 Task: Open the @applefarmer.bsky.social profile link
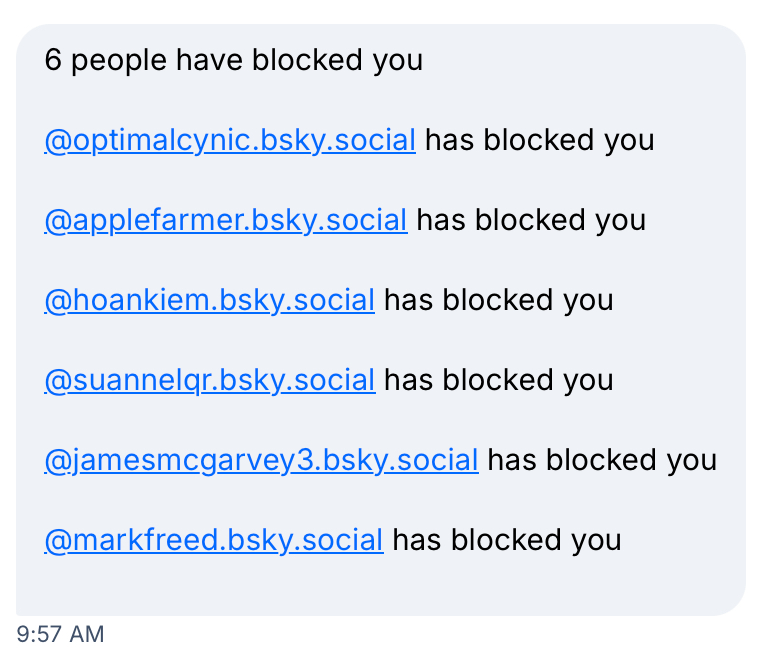pyautogui.click(x=225, y=220)
